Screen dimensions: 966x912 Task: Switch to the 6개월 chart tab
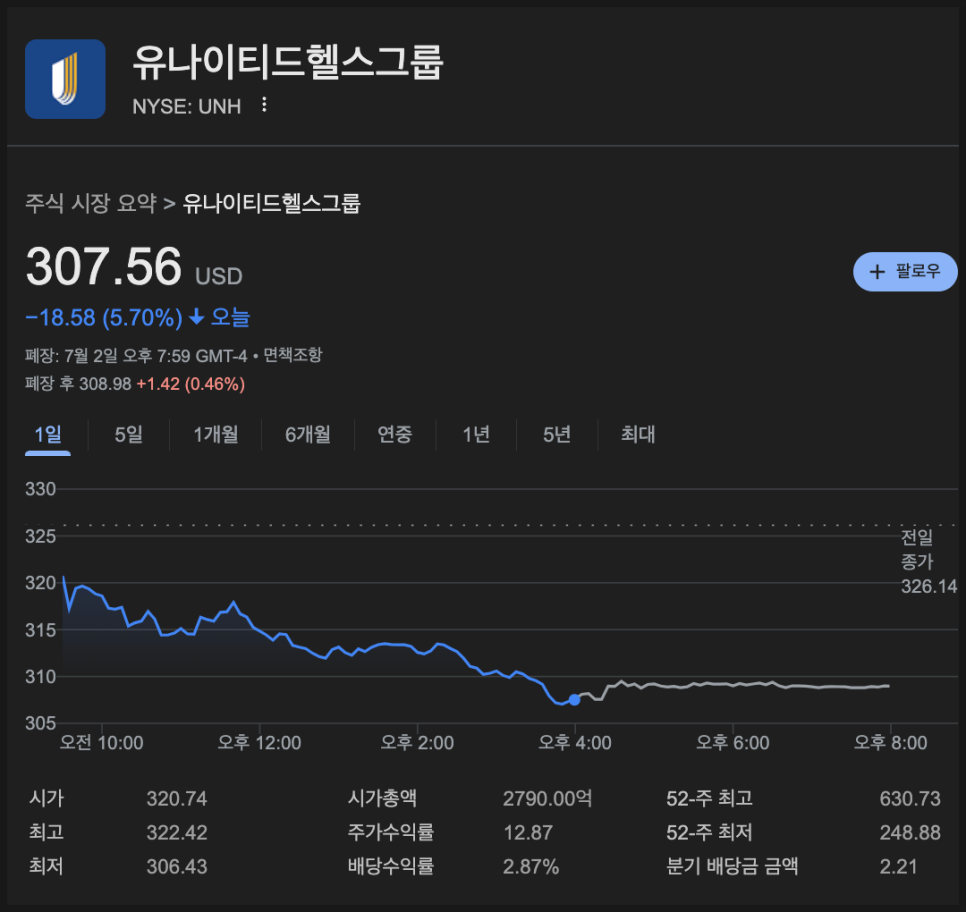[308, 435]
